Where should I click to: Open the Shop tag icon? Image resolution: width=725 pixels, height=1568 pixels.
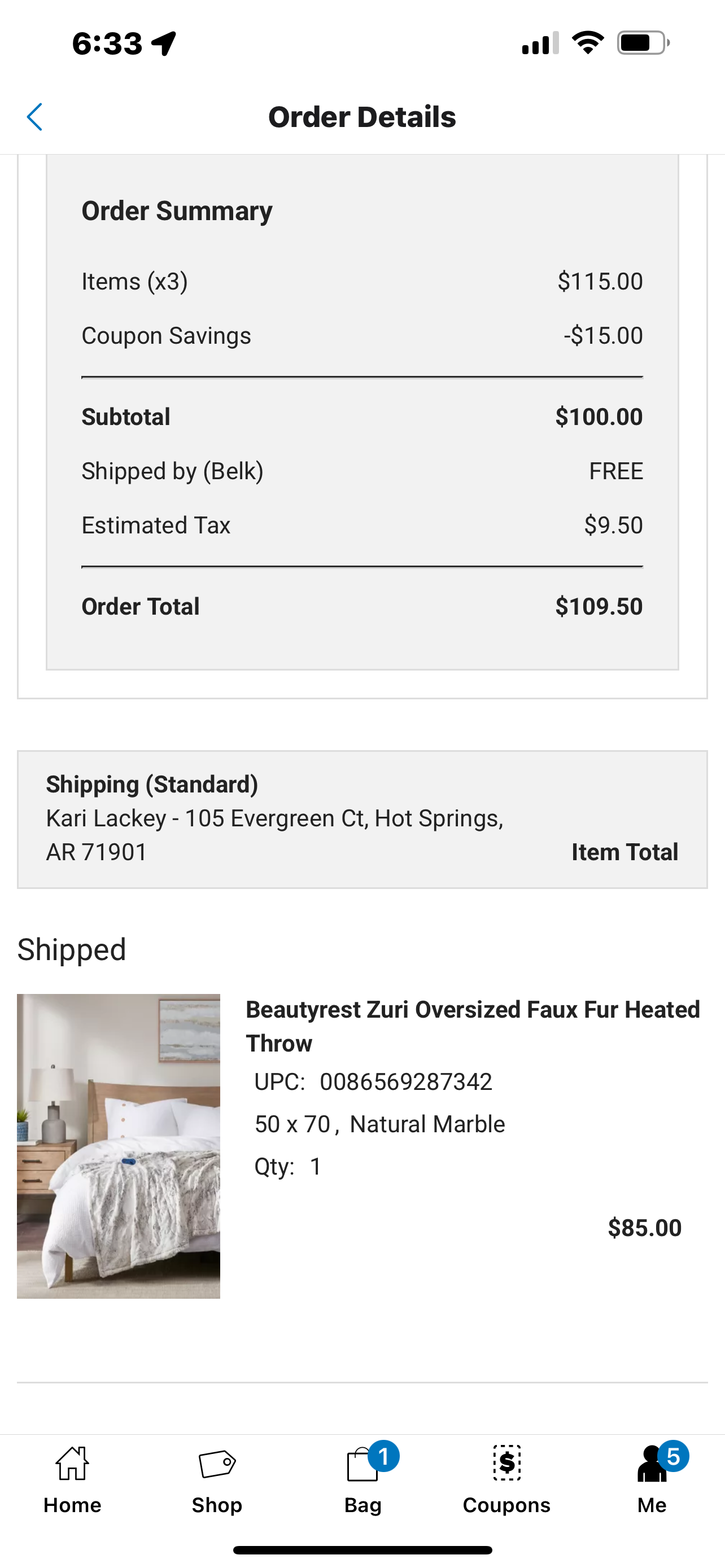(x=217, y=1464)
